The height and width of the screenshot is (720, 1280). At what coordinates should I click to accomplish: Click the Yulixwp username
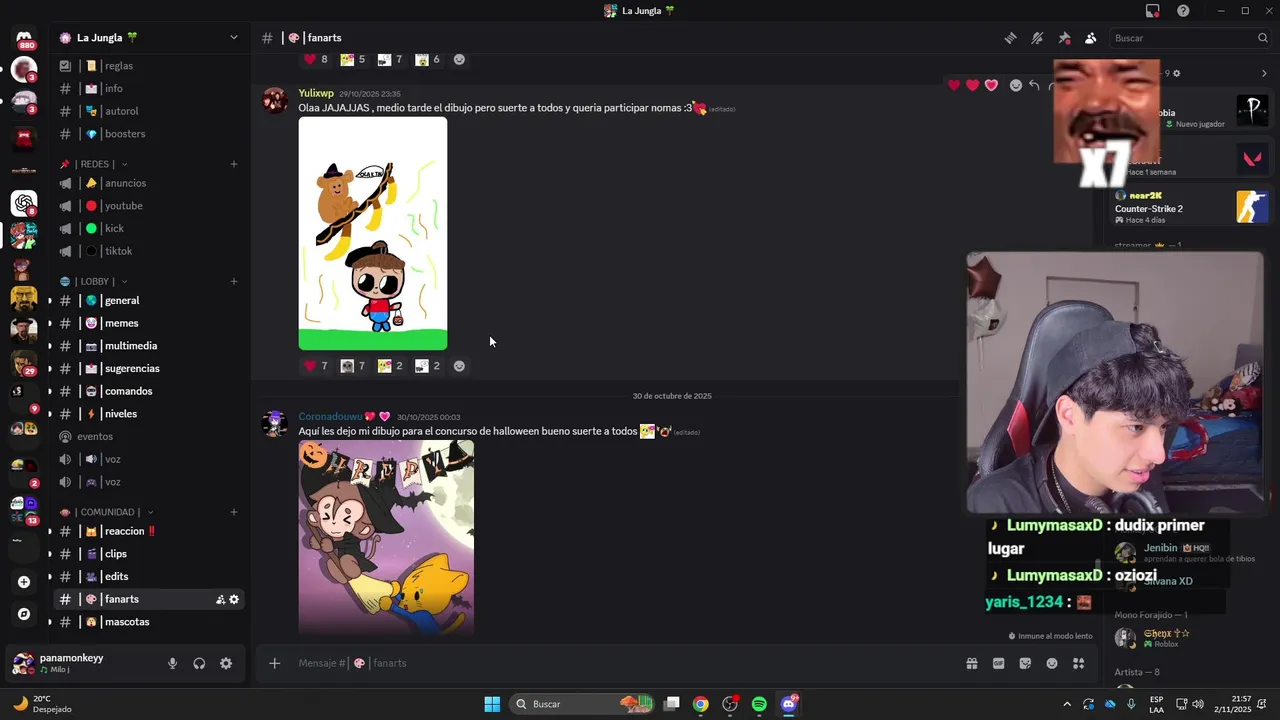[316, 93]
